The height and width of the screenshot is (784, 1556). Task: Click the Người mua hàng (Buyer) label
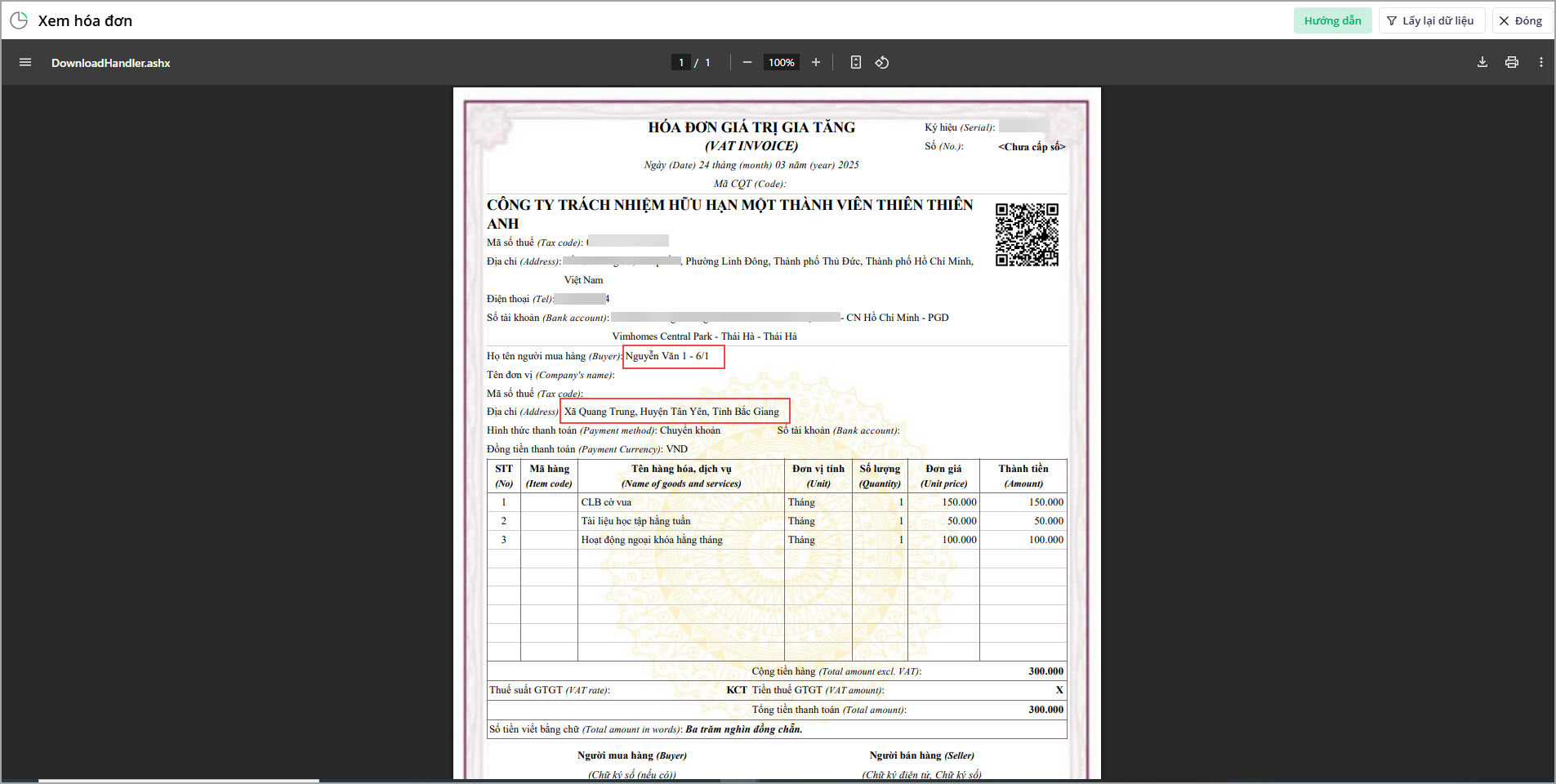pos(632,755)
